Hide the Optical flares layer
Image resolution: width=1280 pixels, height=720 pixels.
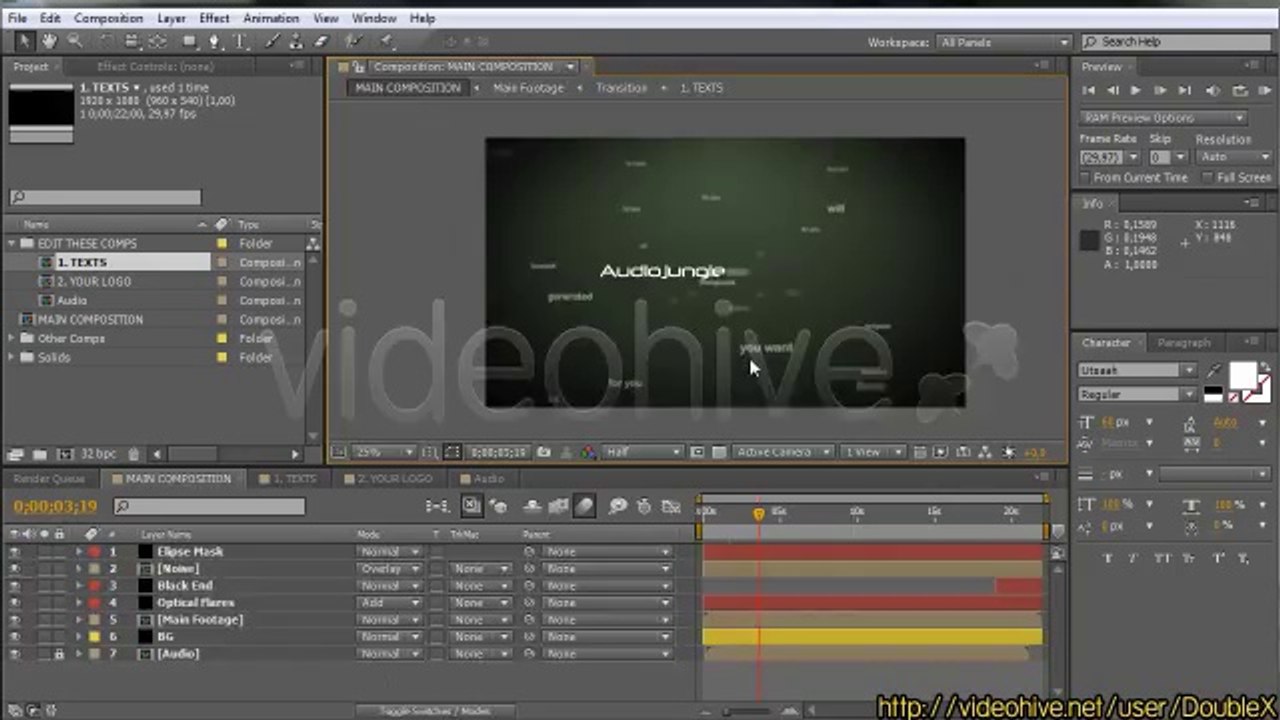tap(14, 603)
